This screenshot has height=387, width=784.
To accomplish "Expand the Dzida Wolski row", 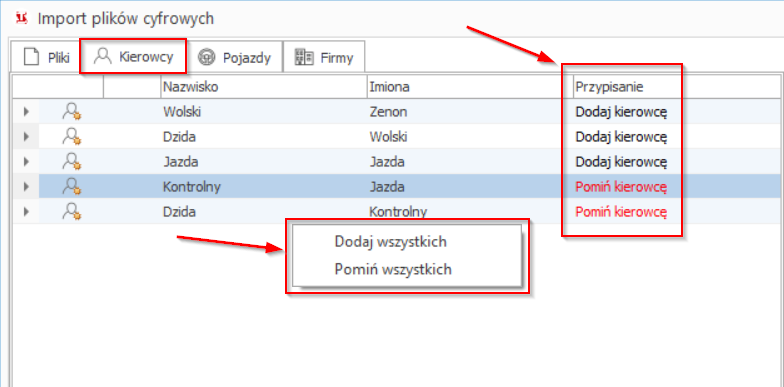I will 26,136.
